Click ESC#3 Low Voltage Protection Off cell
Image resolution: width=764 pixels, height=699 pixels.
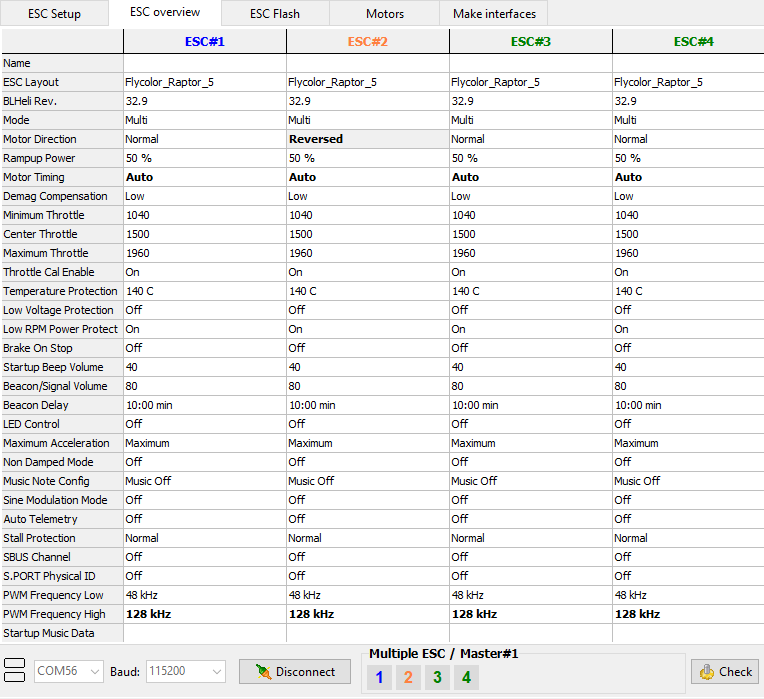tap(531, 310)
